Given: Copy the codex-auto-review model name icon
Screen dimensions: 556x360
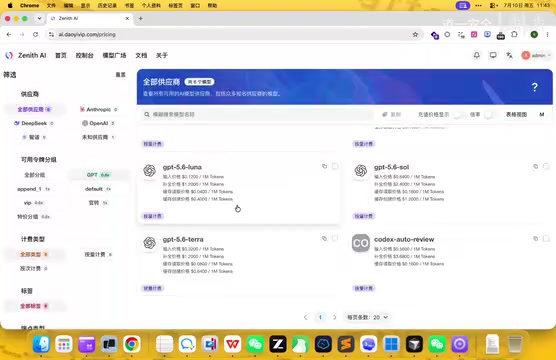Looking at the screenshot, I should (535, 239).
